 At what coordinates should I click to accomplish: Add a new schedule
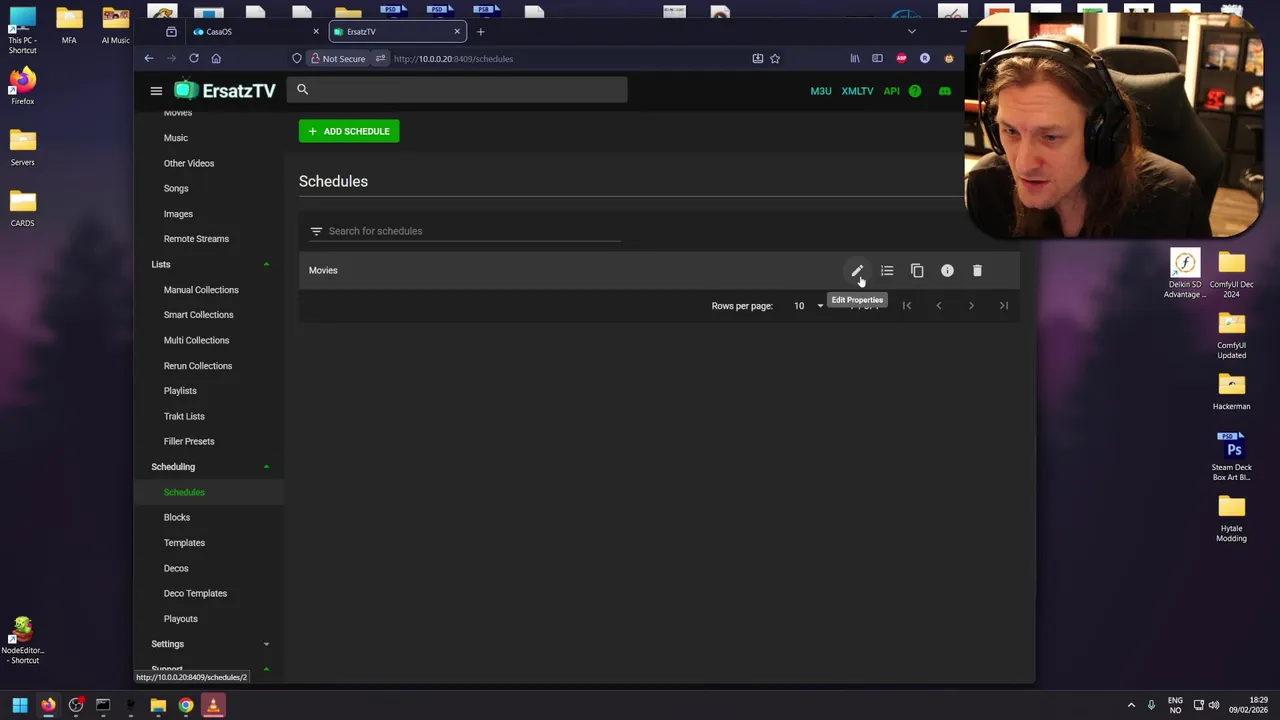[349, 131]
